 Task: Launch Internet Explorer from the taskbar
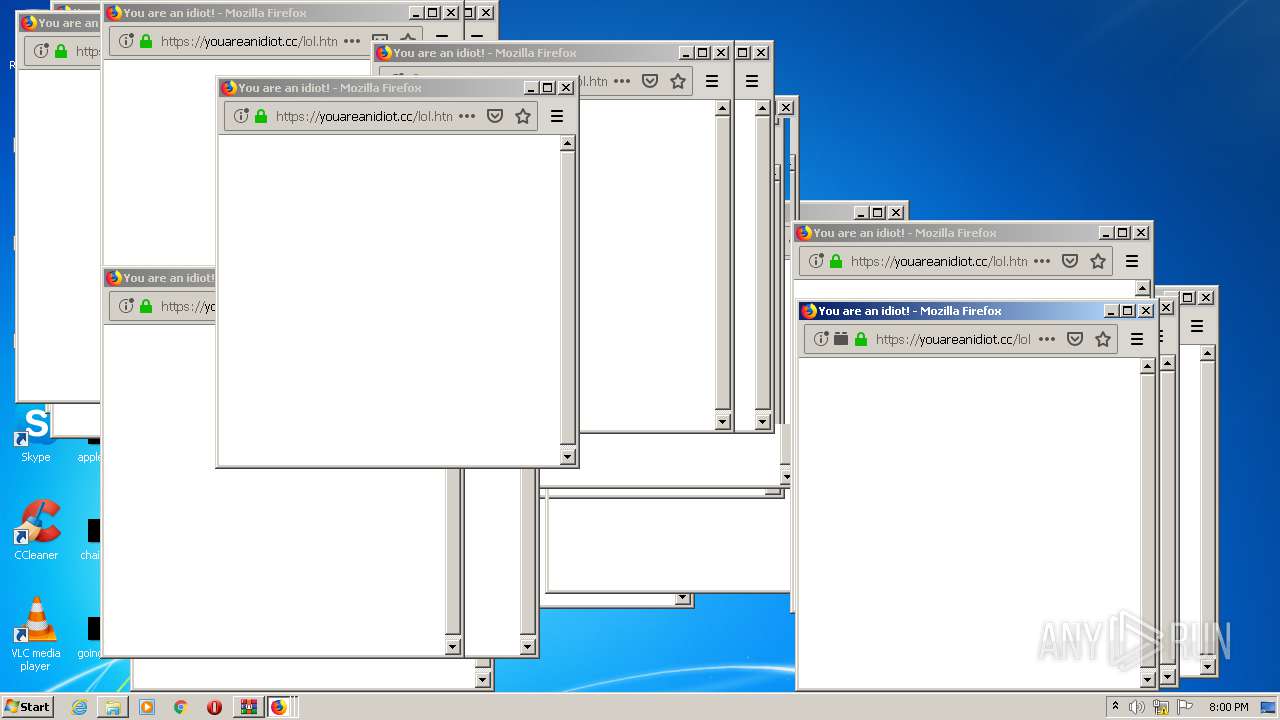(x=79, y=707)
